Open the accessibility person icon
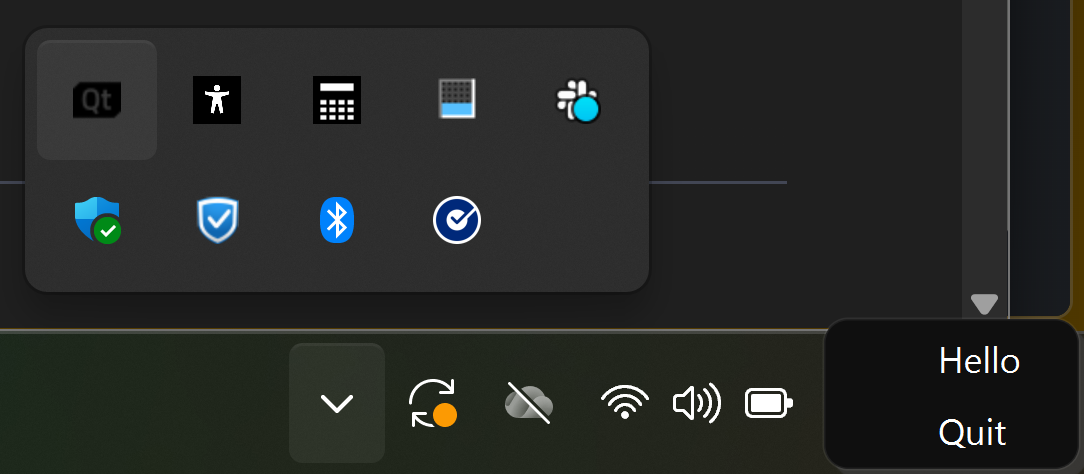This screenshot has width=1084, height=474. [x=217, y=100]
